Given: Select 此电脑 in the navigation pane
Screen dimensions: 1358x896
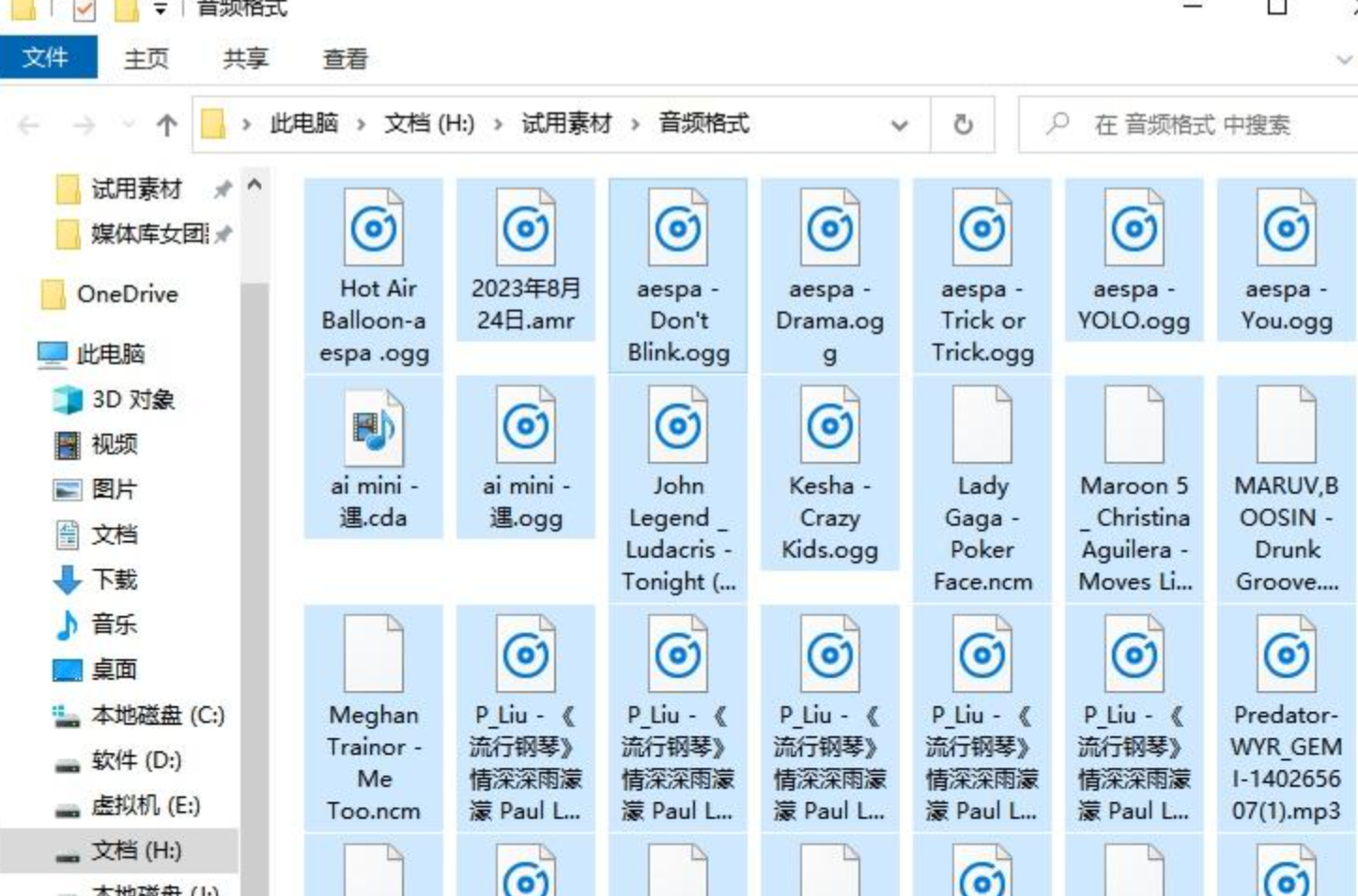Looking at the screenshot, I should click(x=110, y=353).
